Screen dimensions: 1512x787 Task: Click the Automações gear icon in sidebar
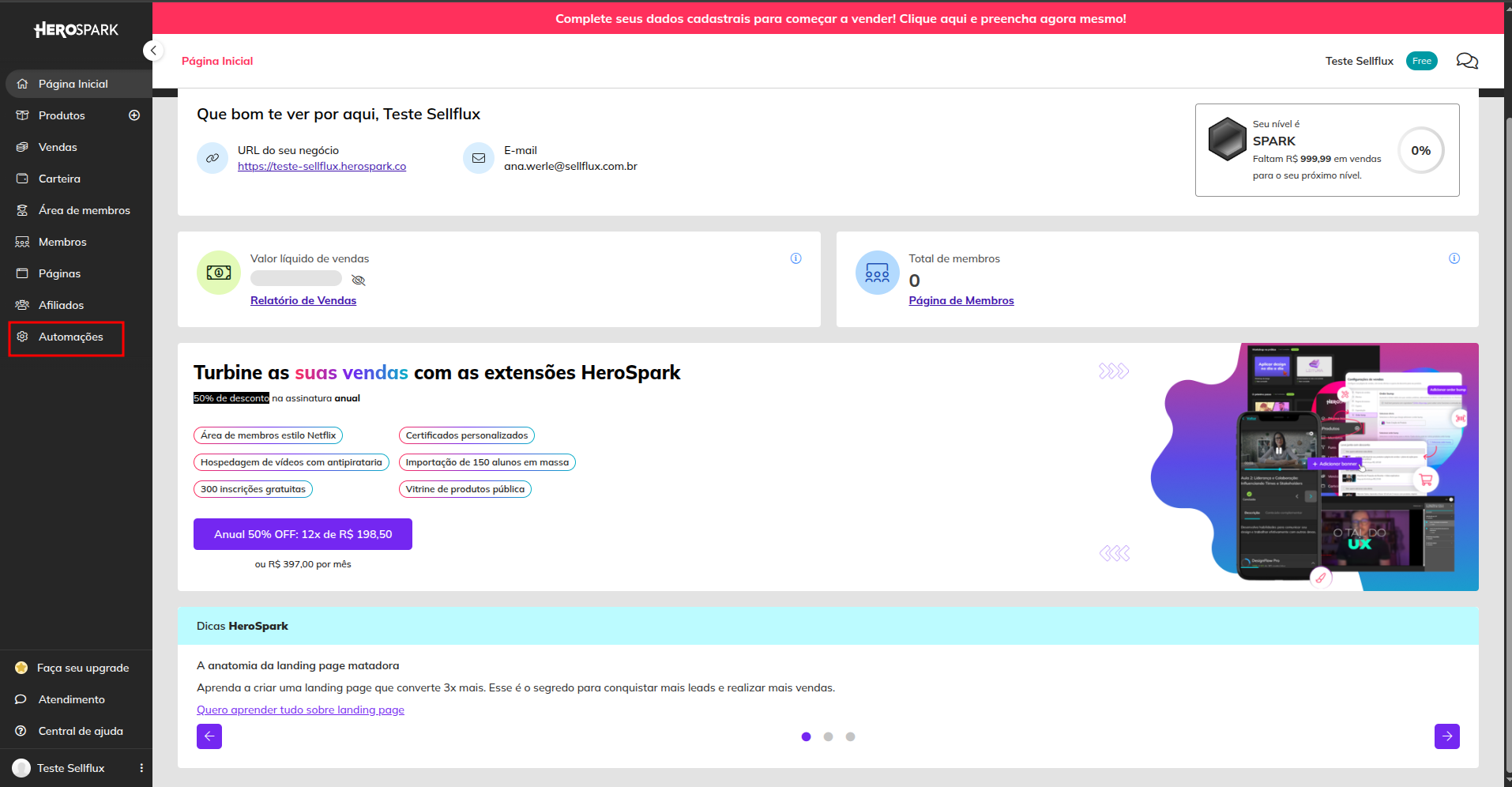(22, 337)
